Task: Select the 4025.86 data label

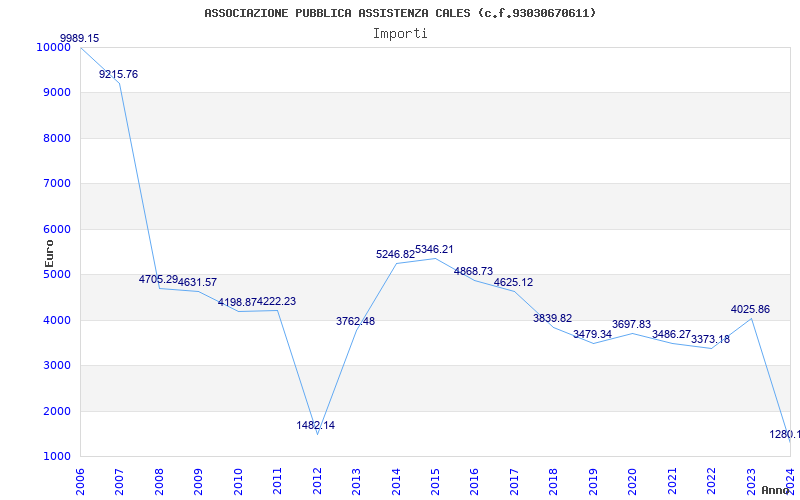Action: tap(751, 310)
